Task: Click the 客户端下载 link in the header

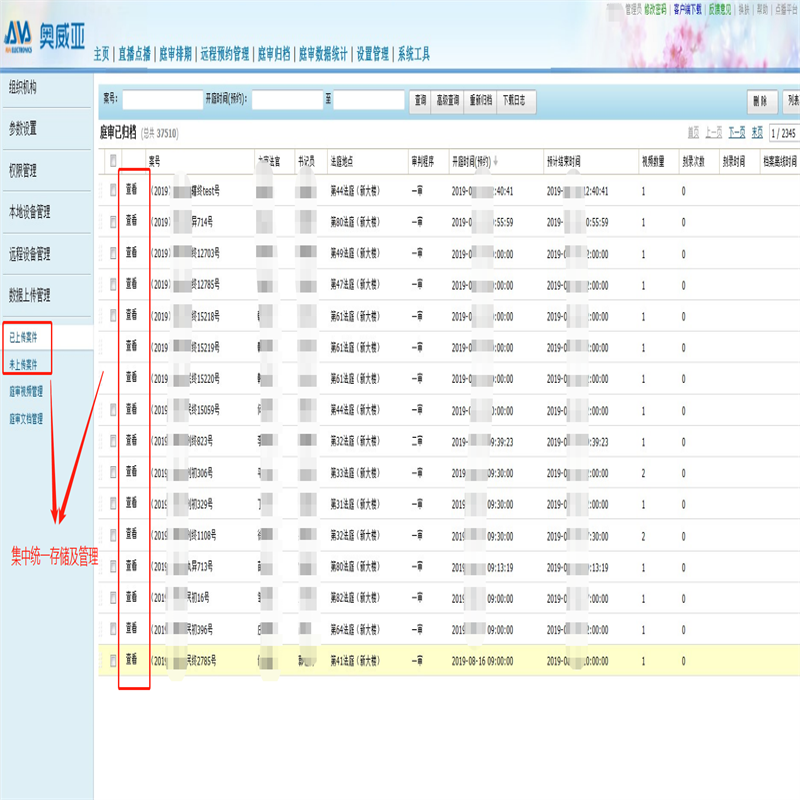Action: 688,9
